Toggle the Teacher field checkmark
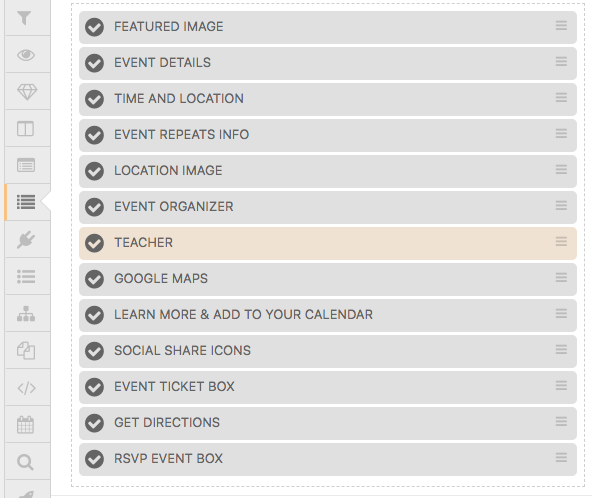 pos(94,243)
